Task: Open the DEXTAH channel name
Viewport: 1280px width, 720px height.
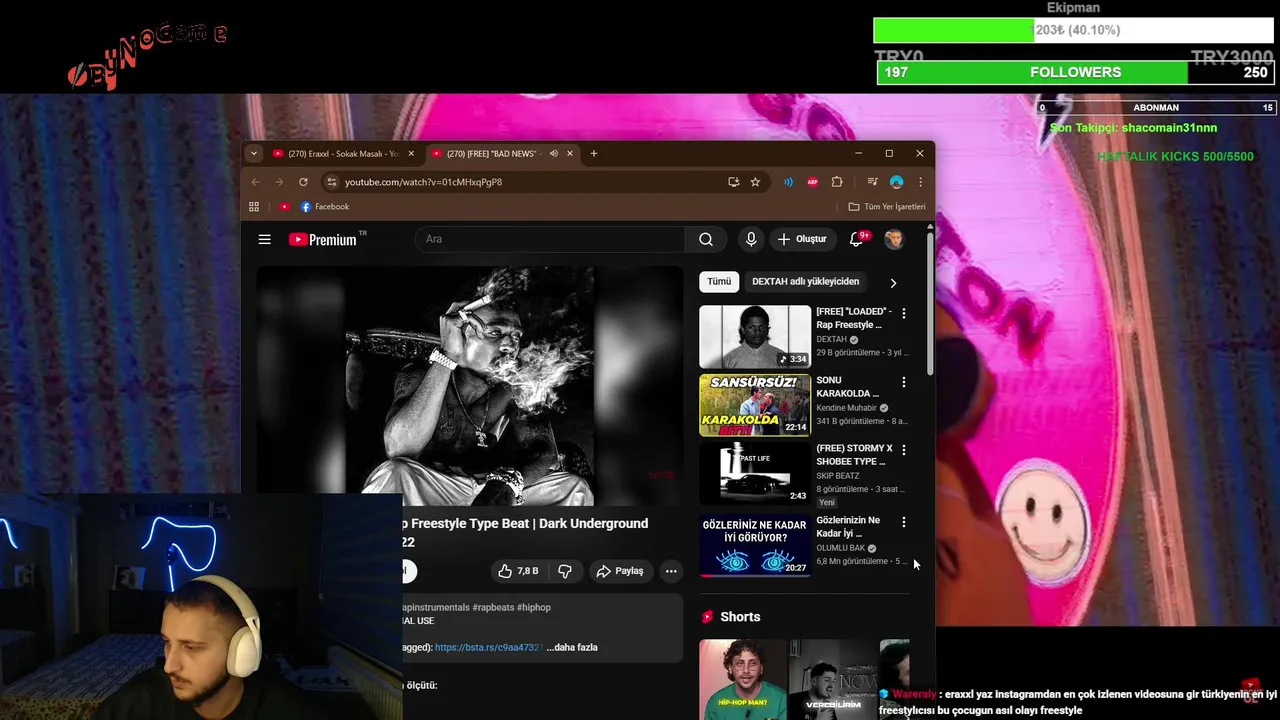Action: [831, 339]
